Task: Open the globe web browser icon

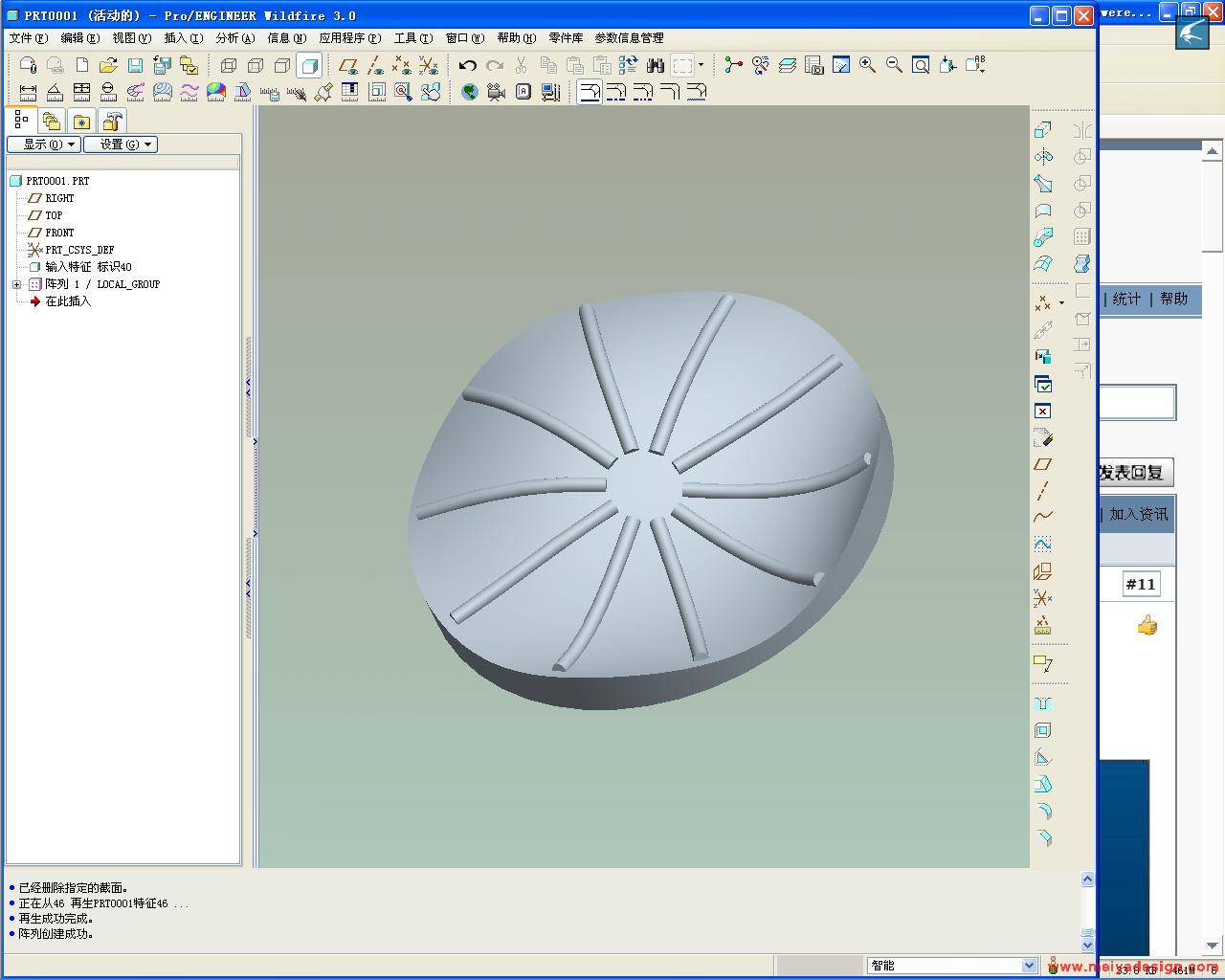Action: click(469, 92)
